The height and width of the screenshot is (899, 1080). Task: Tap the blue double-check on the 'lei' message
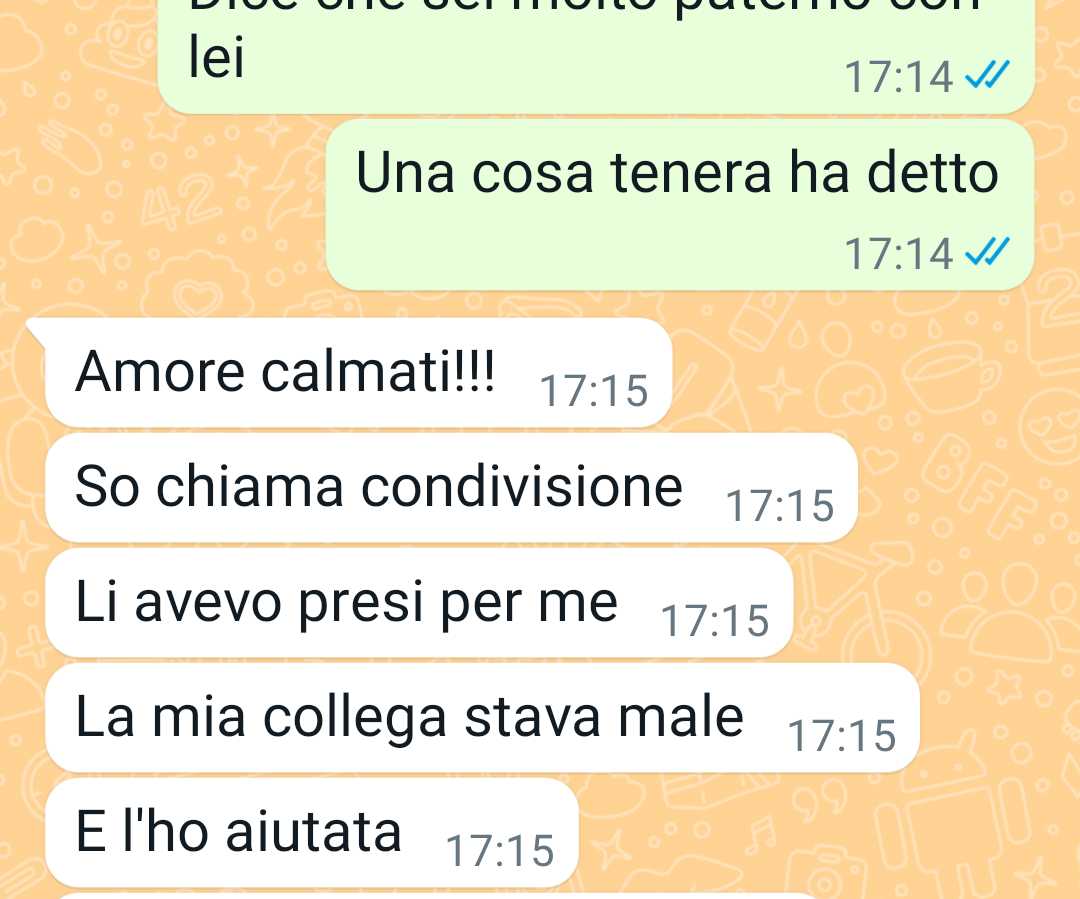pyautogui.click(x=987, y=75)
